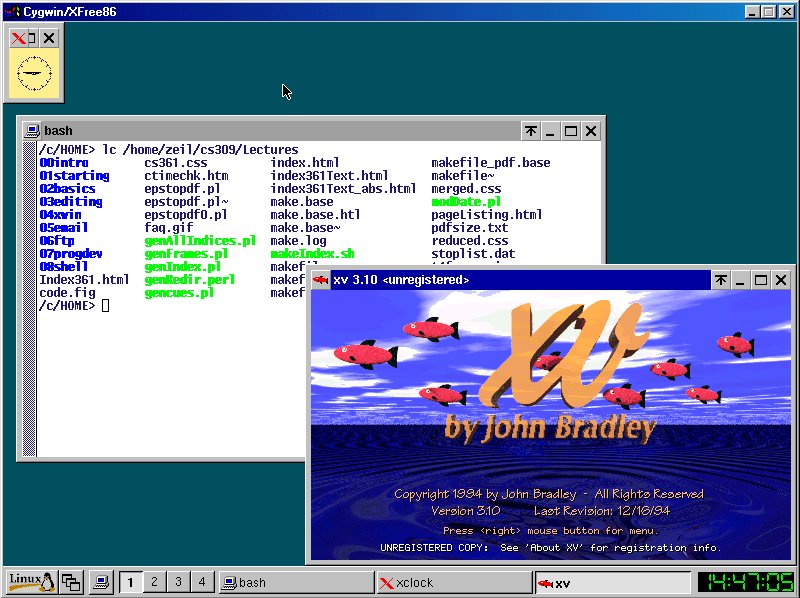Click the yellow xclock analog clock face

tap(33, 70)
